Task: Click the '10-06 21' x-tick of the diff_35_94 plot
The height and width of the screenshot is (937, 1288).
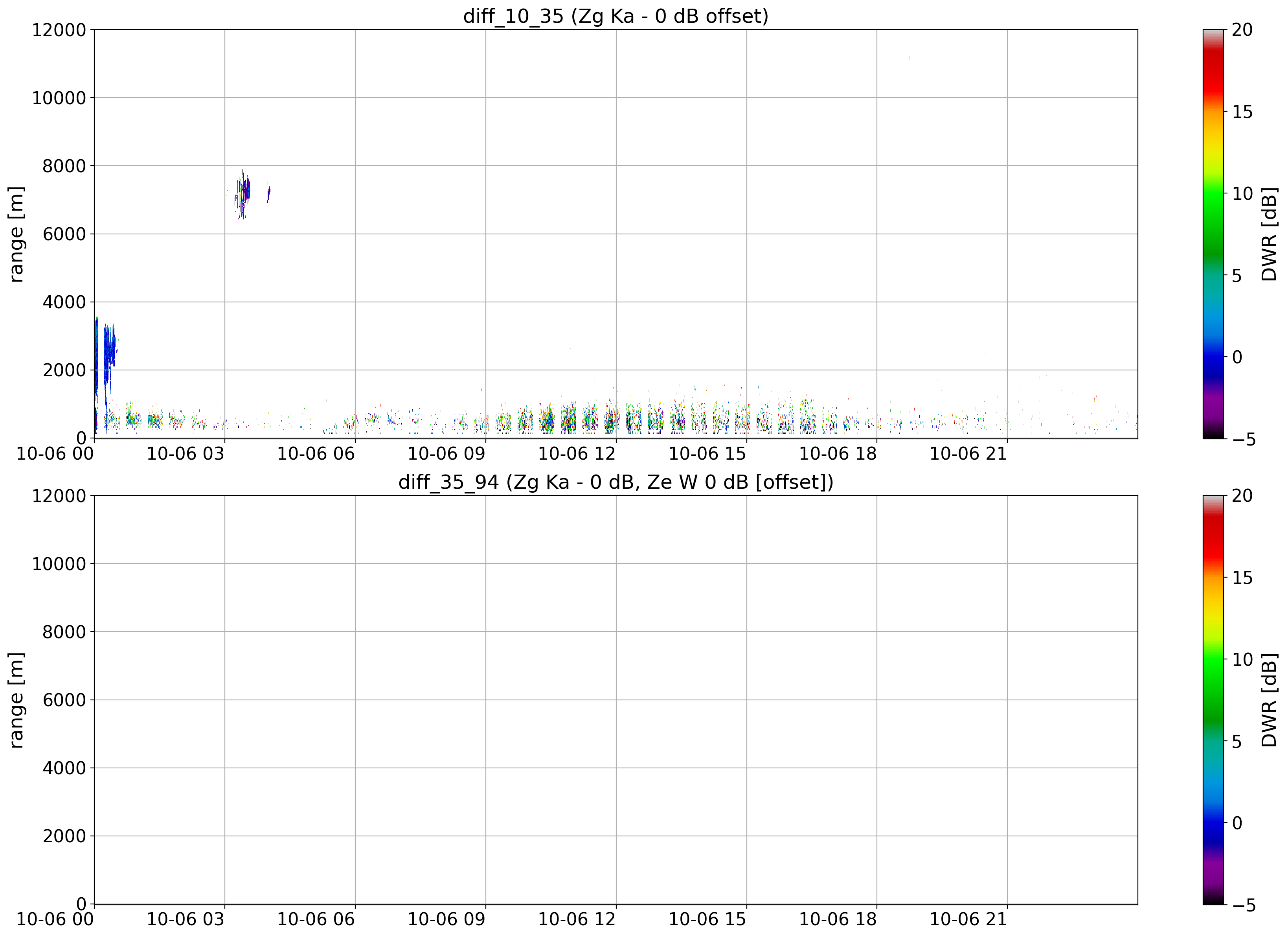Action: 968,919
